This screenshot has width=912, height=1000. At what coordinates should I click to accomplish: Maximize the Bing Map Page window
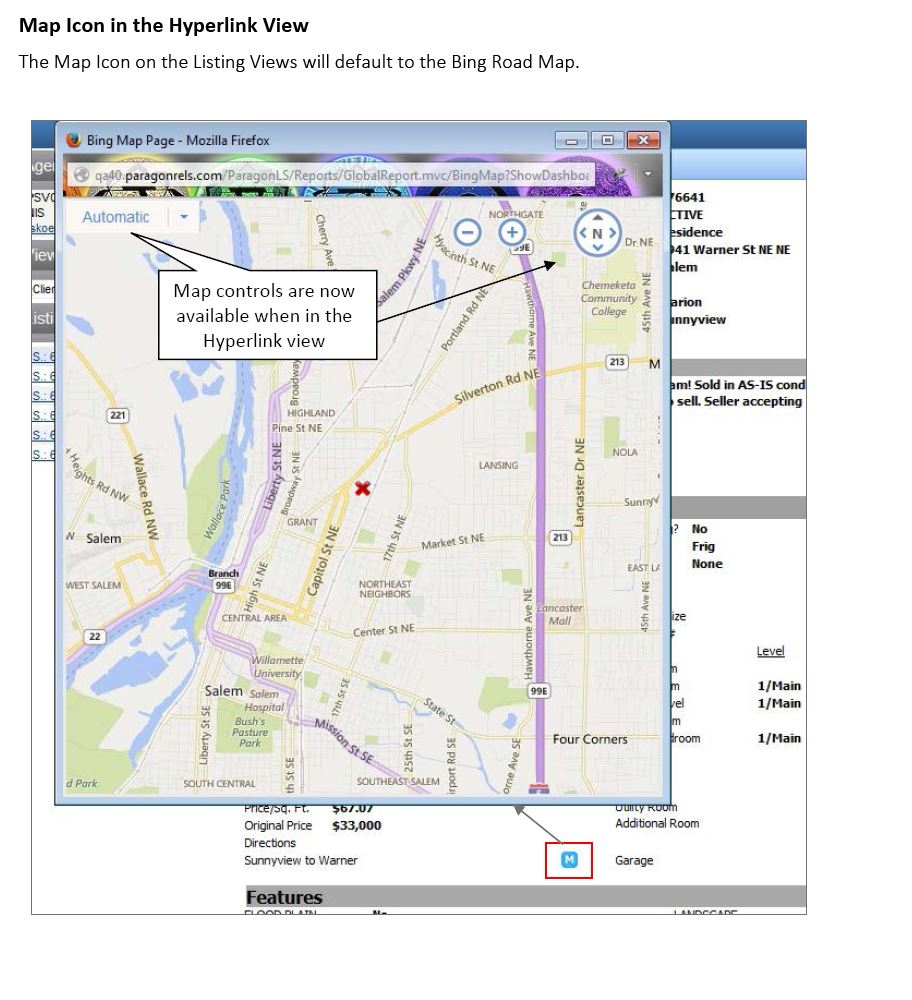coord(607,140)
